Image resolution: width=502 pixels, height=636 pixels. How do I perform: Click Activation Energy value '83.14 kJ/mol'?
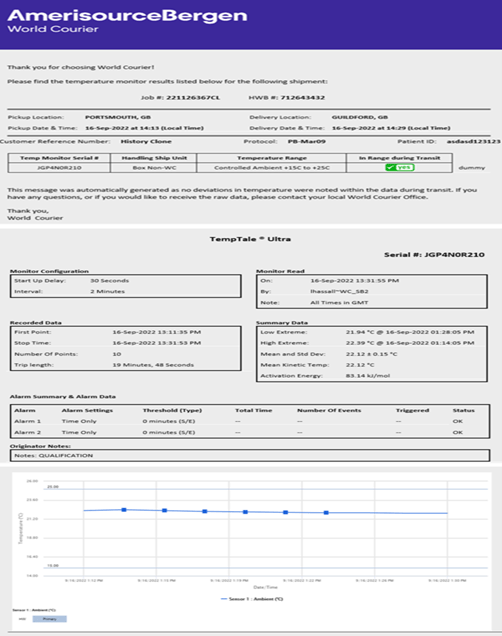pyautogui.click(x=368, y=376)
